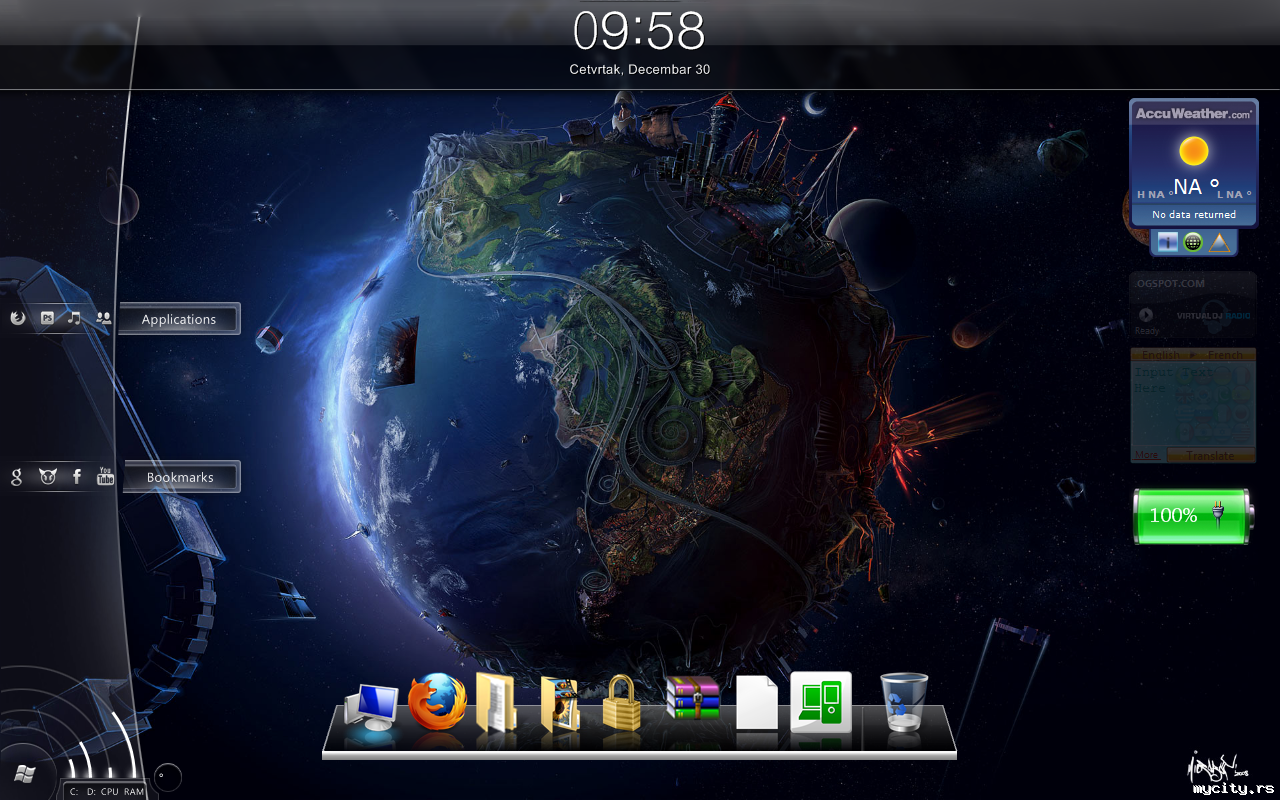Click the CPU meter label
1280x800 pixels.
110,792
